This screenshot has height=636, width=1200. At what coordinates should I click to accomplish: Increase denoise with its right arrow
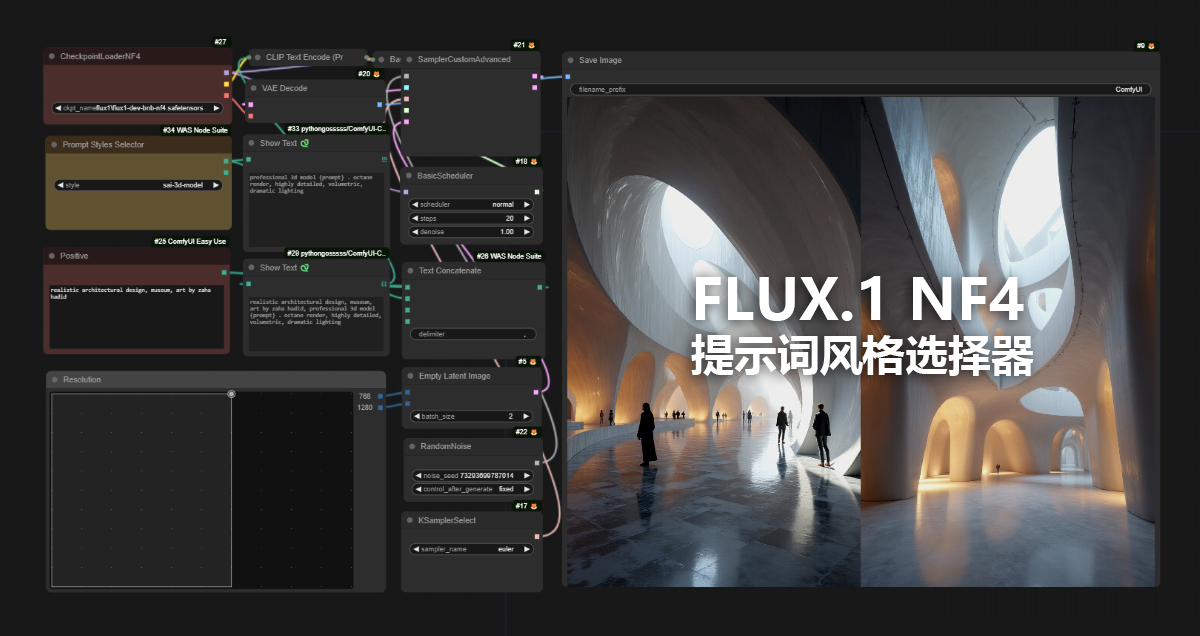[x=527, y=231]
